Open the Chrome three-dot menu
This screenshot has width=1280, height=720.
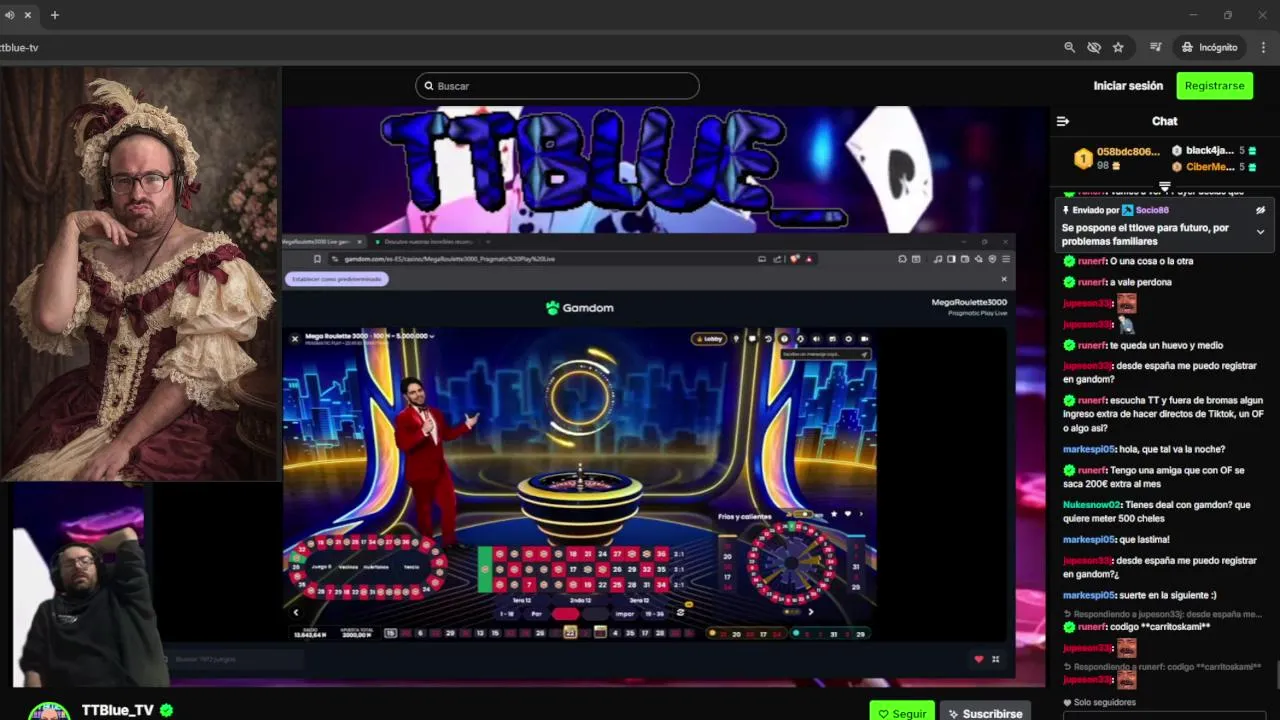(1263, 47)
